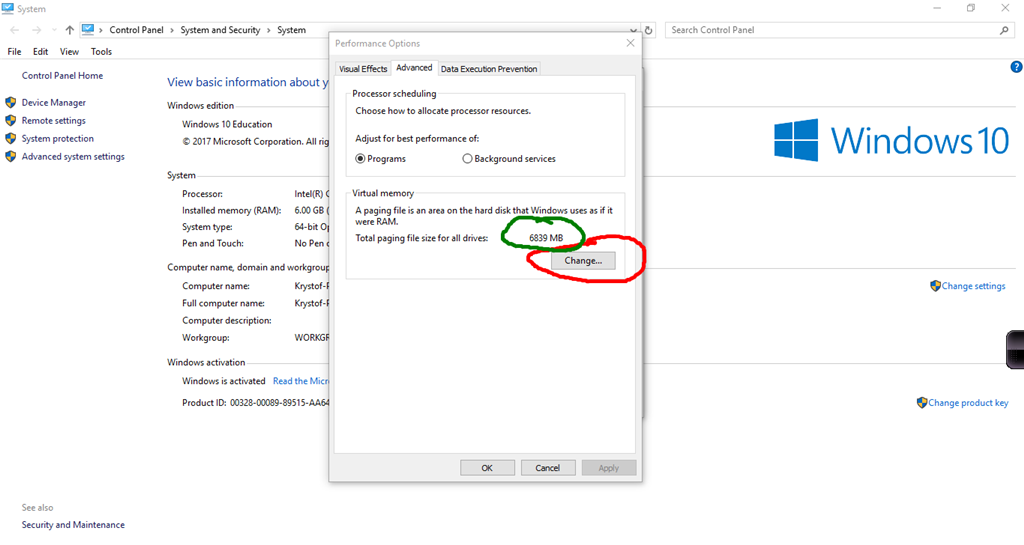Open recent locations dropdown arrow
The width and height of the screenshot is (1024, 545).
pos(54,30)
